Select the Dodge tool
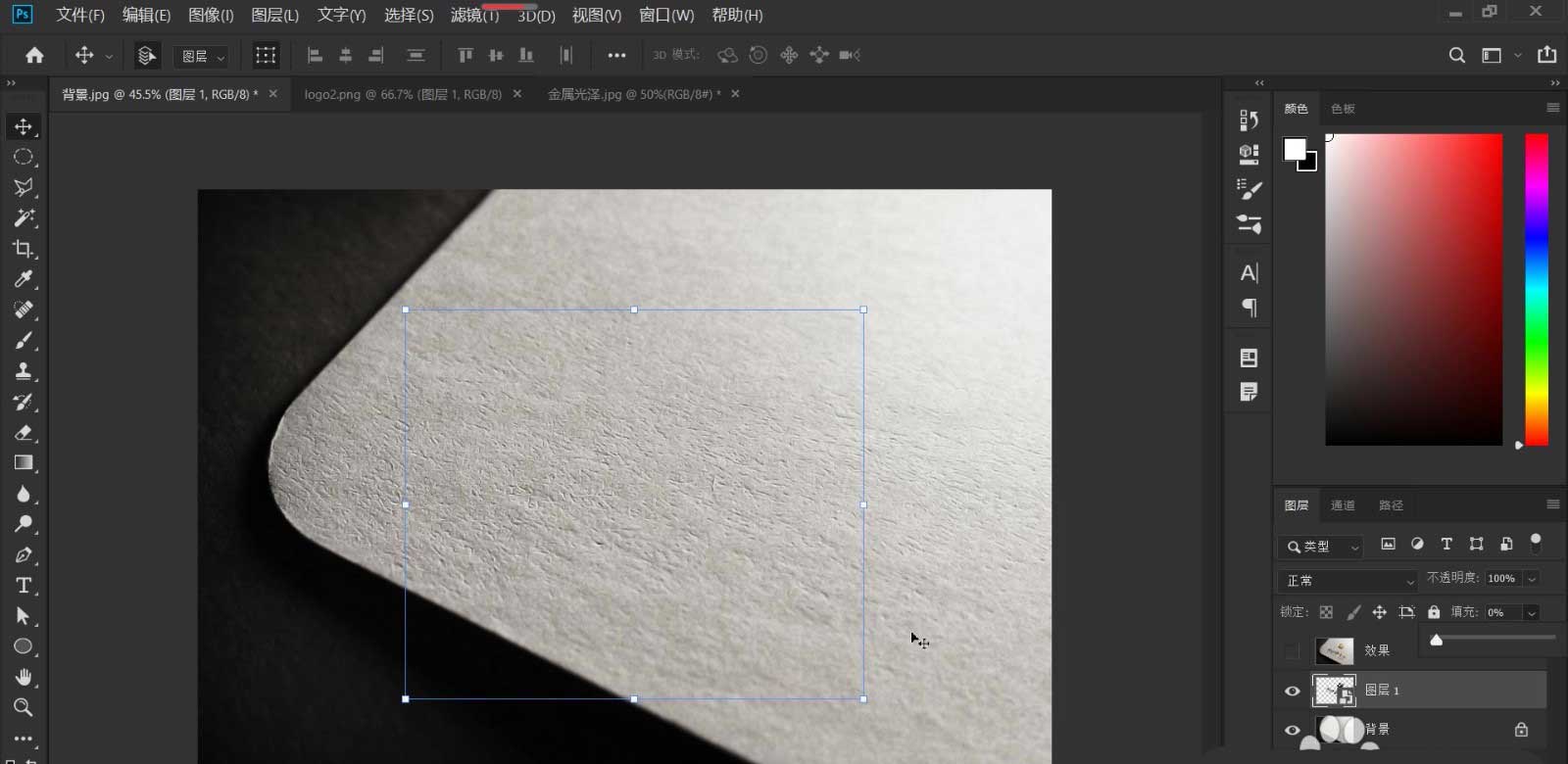 click(x=24, y=524)
